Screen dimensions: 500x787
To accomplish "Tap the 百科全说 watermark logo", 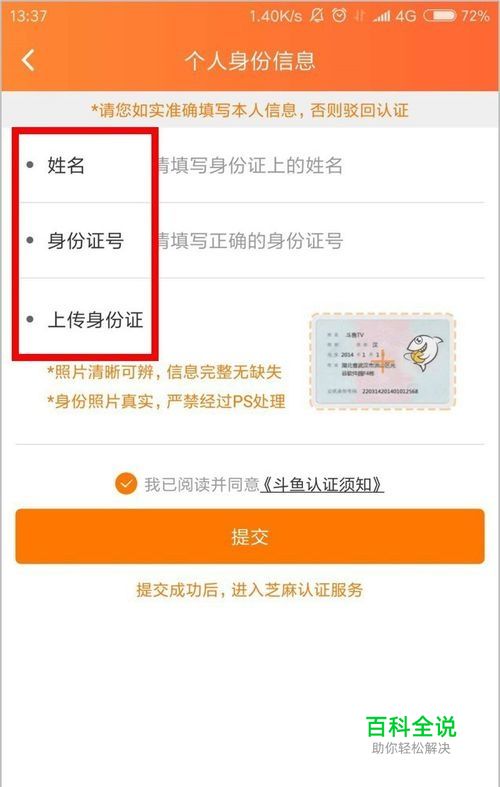I will tap(411, 734).
